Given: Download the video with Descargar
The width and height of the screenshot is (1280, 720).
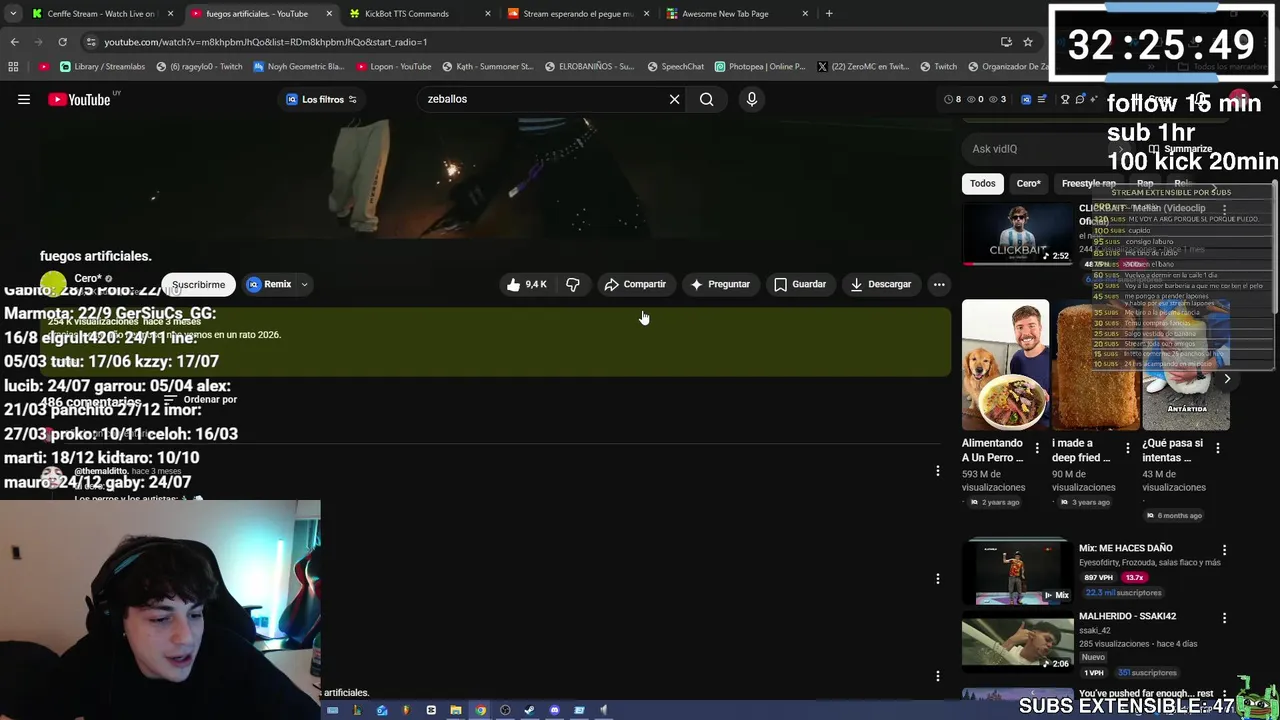Looking at the screenshot, I should point(881,284).
